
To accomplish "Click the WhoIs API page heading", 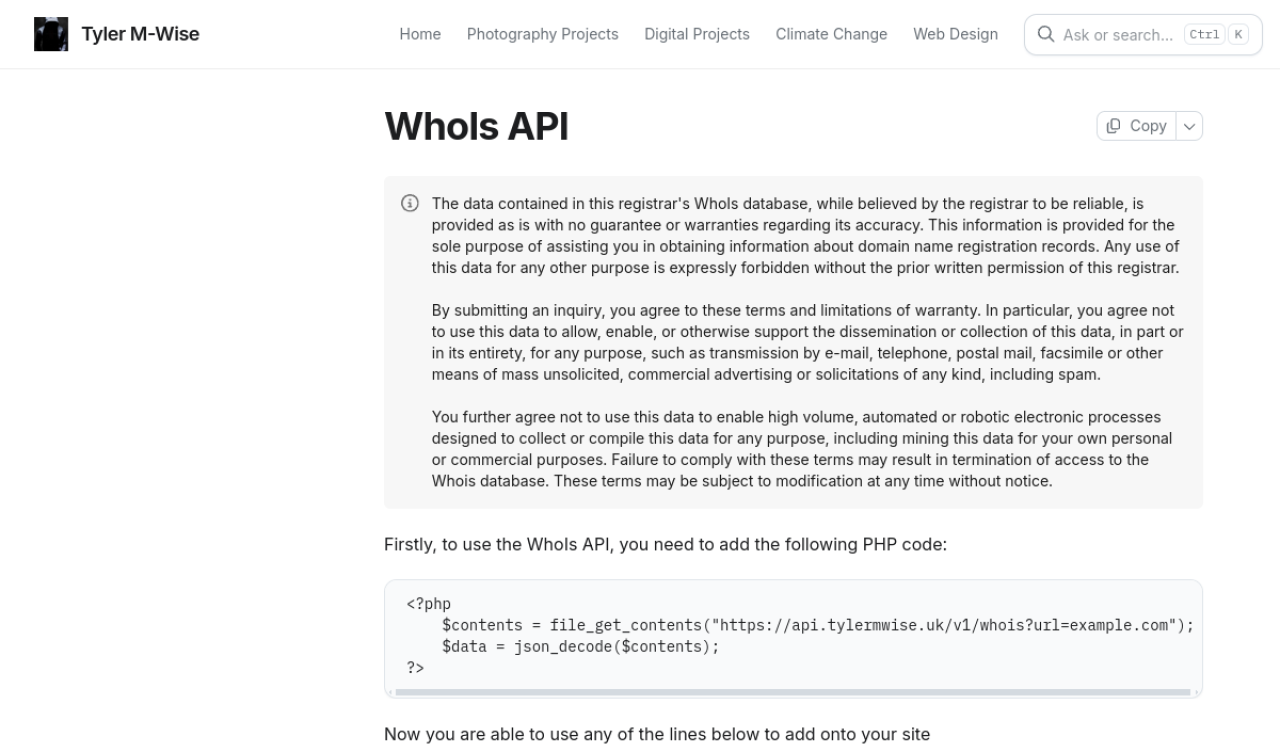I will click(x=476, y=127).
